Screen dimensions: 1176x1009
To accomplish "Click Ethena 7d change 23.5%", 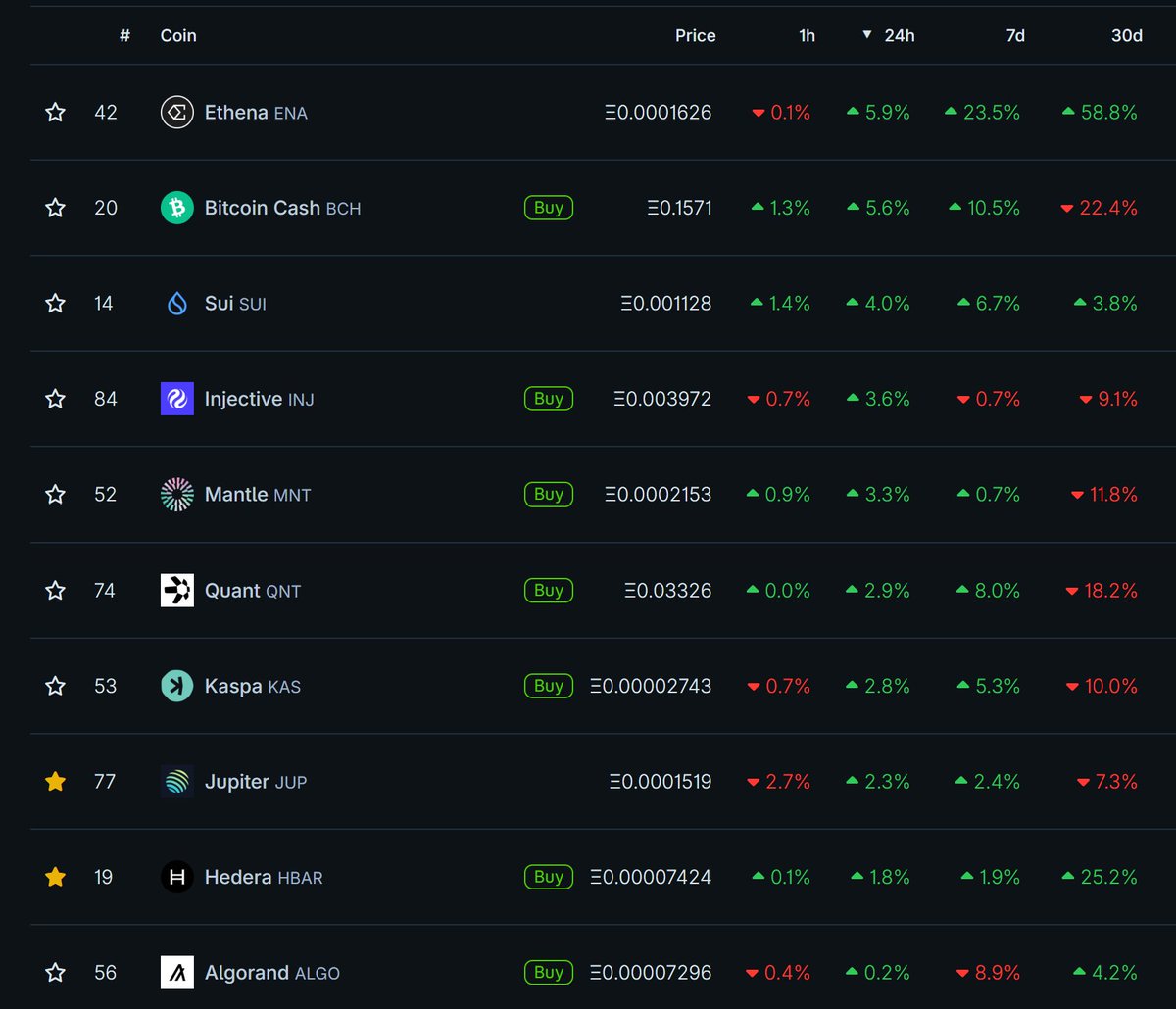I will tap(982, 113).
